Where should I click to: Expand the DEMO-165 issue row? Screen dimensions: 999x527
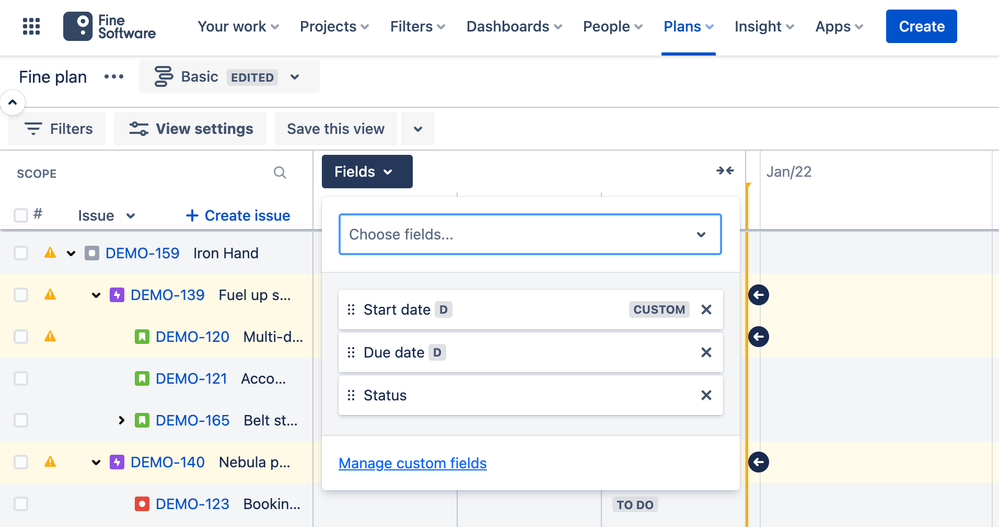122,421
